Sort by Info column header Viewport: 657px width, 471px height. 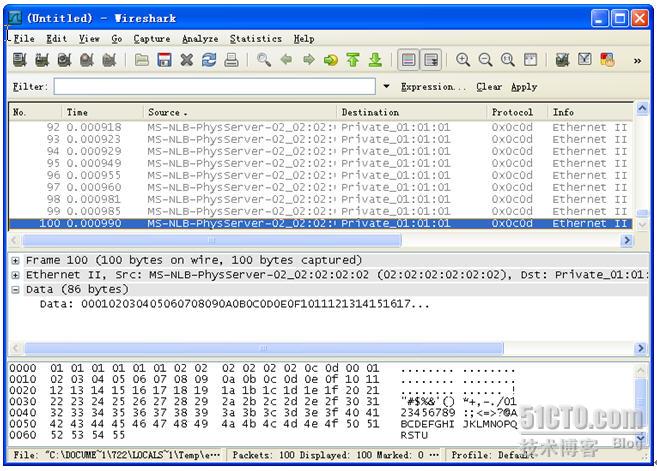[x=590, y=112]
